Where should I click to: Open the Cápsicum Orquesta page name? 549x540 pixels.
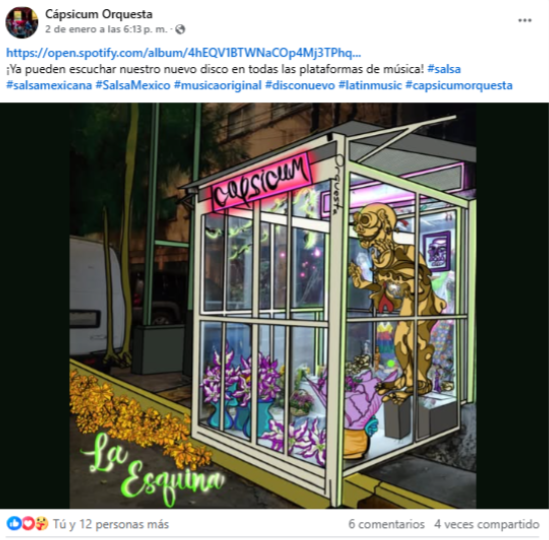(99, 14)
